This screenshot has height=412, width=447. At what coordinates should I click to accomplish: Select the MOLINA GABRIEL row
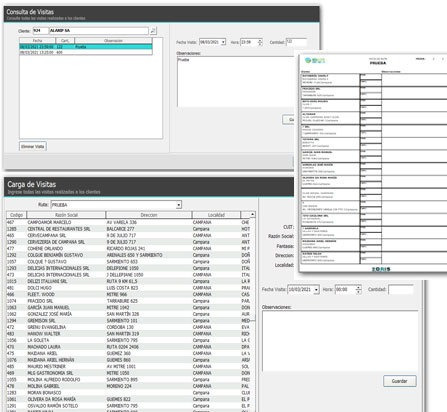pyautogui.click(x=128, y=386)
